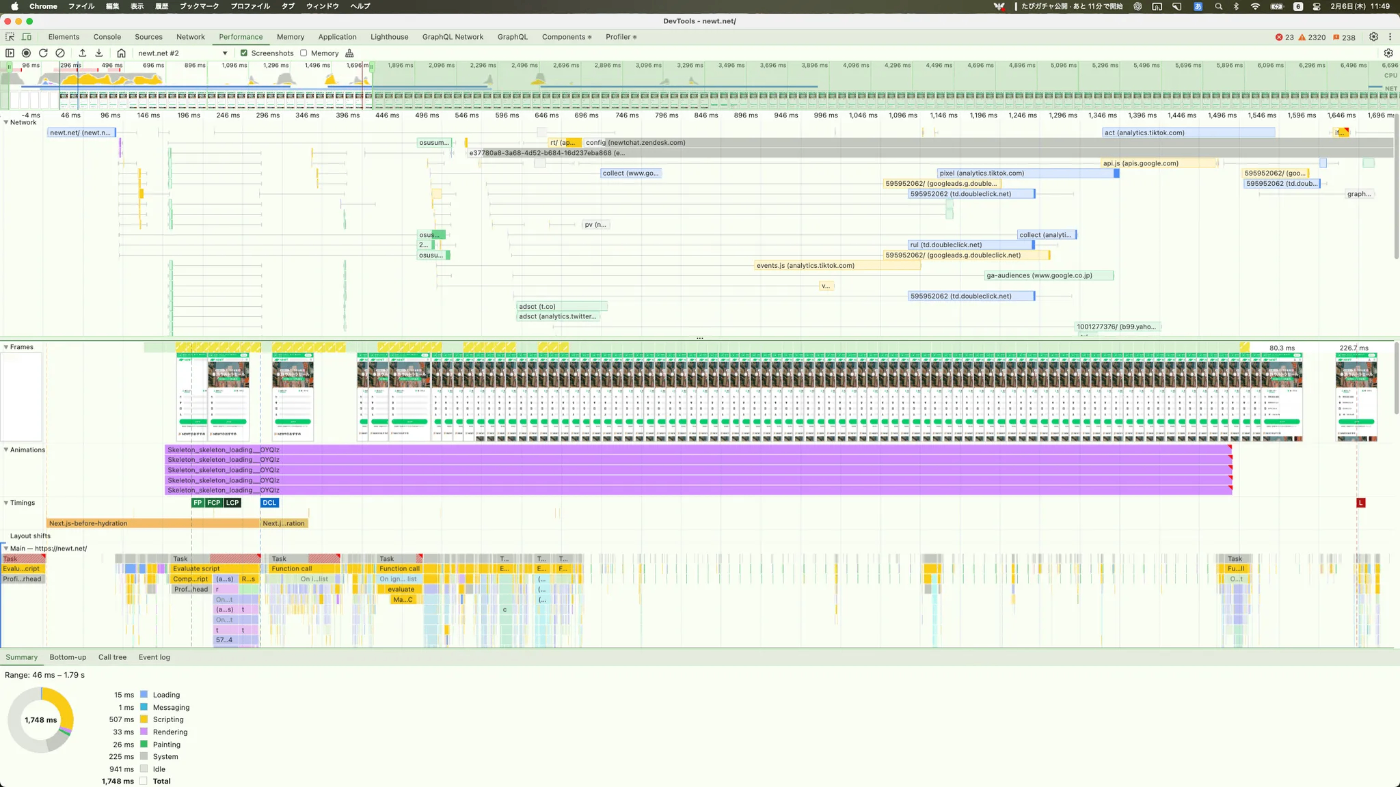Viewport: 1400px width, 787px height.
Task: Open the Network tab
Action: coord(190,37)
